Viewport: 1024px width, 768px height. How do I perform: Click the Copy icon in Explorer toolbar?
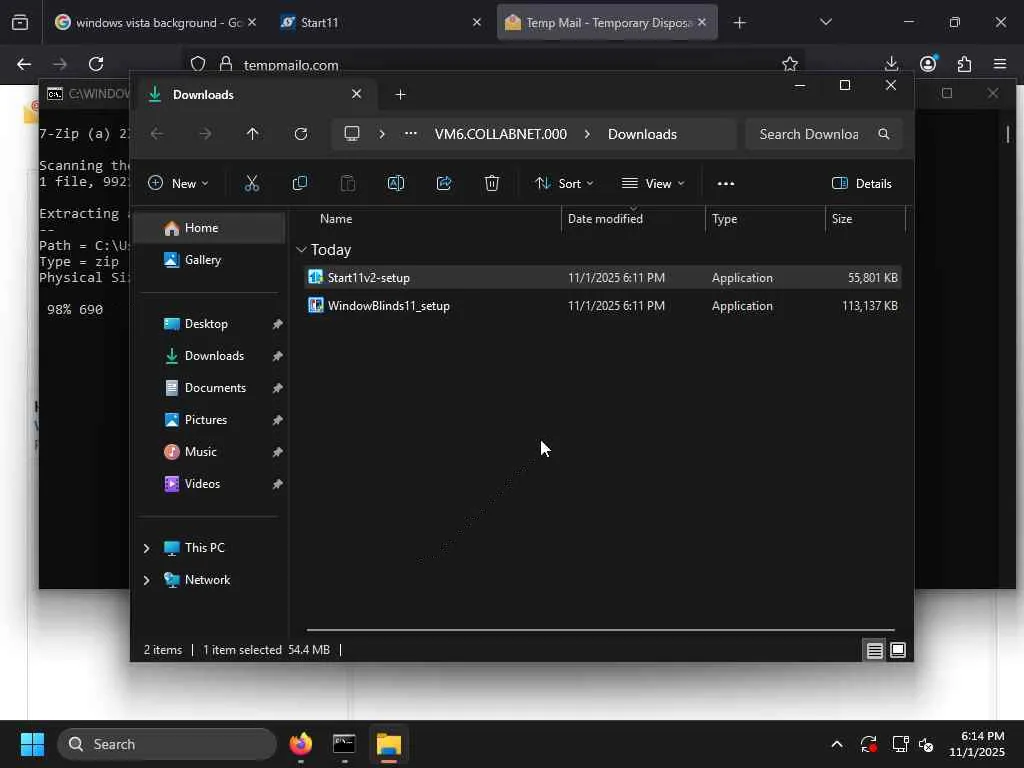click(300, 184)
